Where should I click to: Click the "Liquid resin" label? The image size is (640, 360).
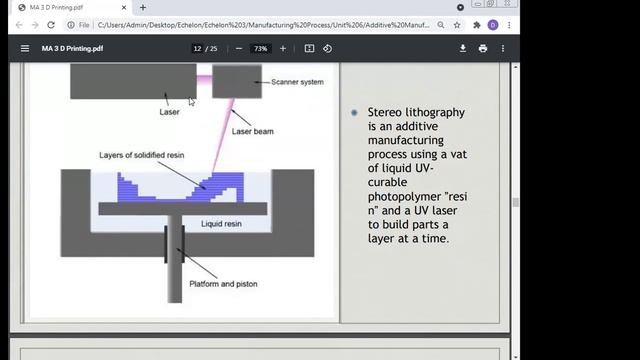point(221,224)
